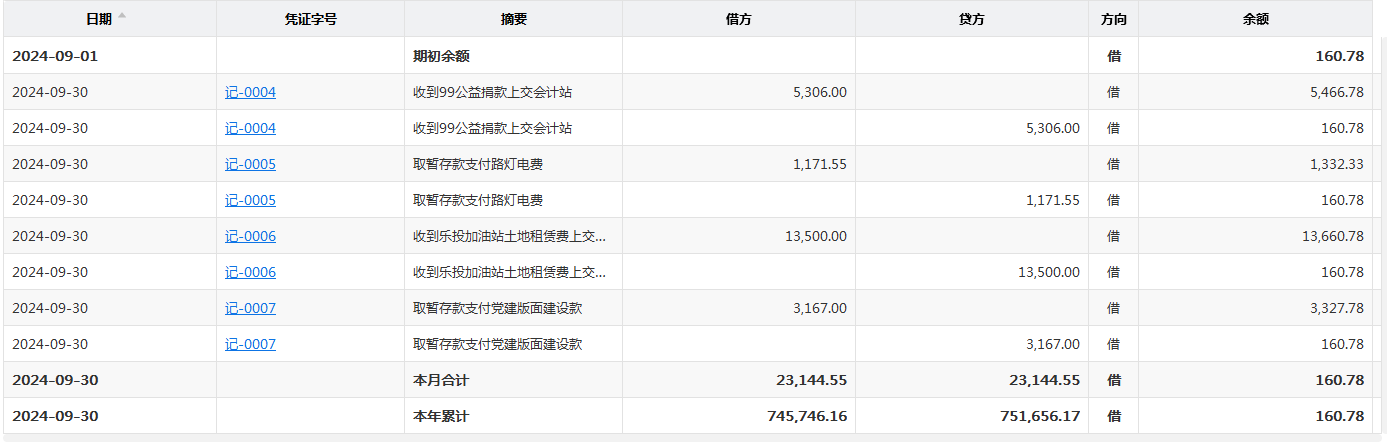Open voucher 记-0007 in the credit 3,167.00 row
This screenshot has width=1387, height=443.
coord(250,344)
